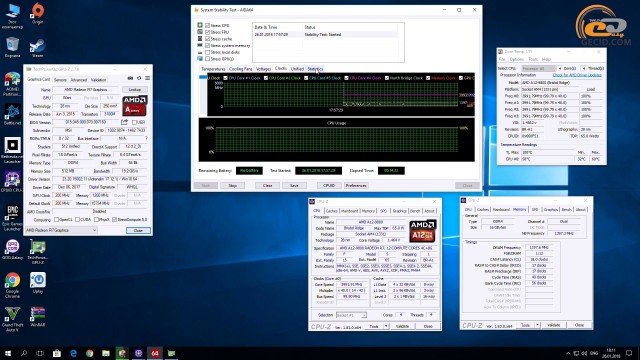Enable UEFI checkbox in GPU-Z
Viewport: 640px width, 360px height.
134,122
